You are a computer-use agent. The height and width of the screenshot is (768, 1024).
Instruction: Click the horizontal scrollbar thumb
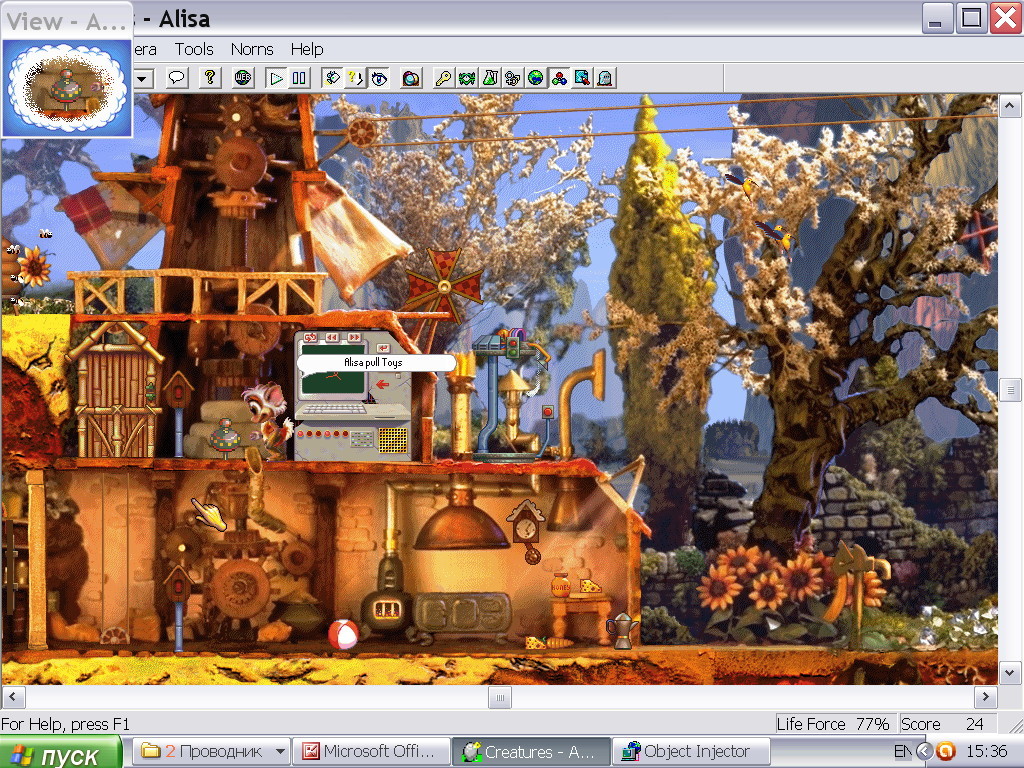point(500,697)
